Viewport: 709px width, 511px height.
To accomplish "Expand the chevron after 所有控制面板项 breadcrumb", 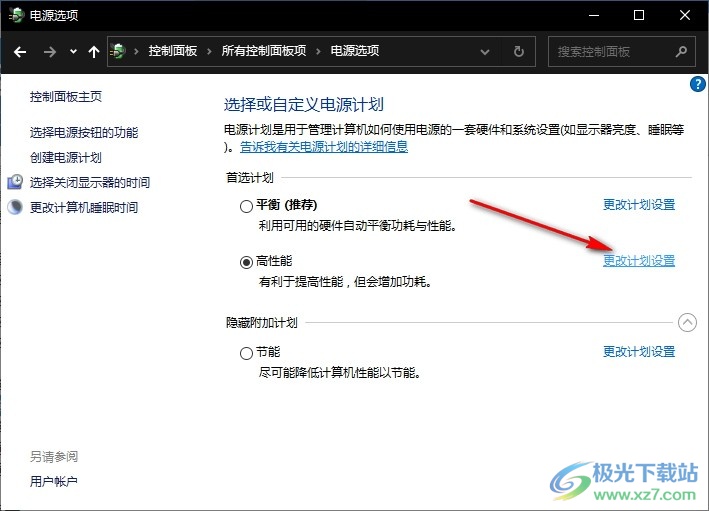I will pyautogui.click(x=318, y=52).
